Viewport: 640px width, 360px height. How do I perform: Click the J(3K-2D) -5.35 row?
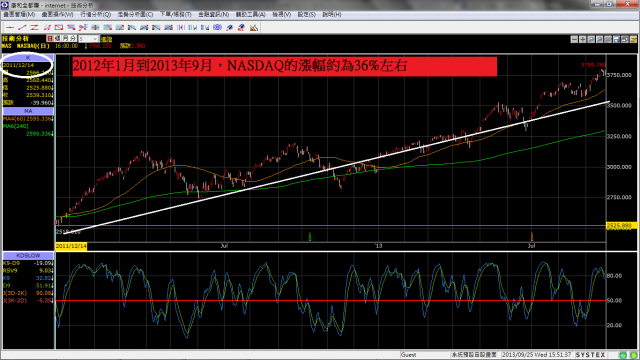point(28,300)
